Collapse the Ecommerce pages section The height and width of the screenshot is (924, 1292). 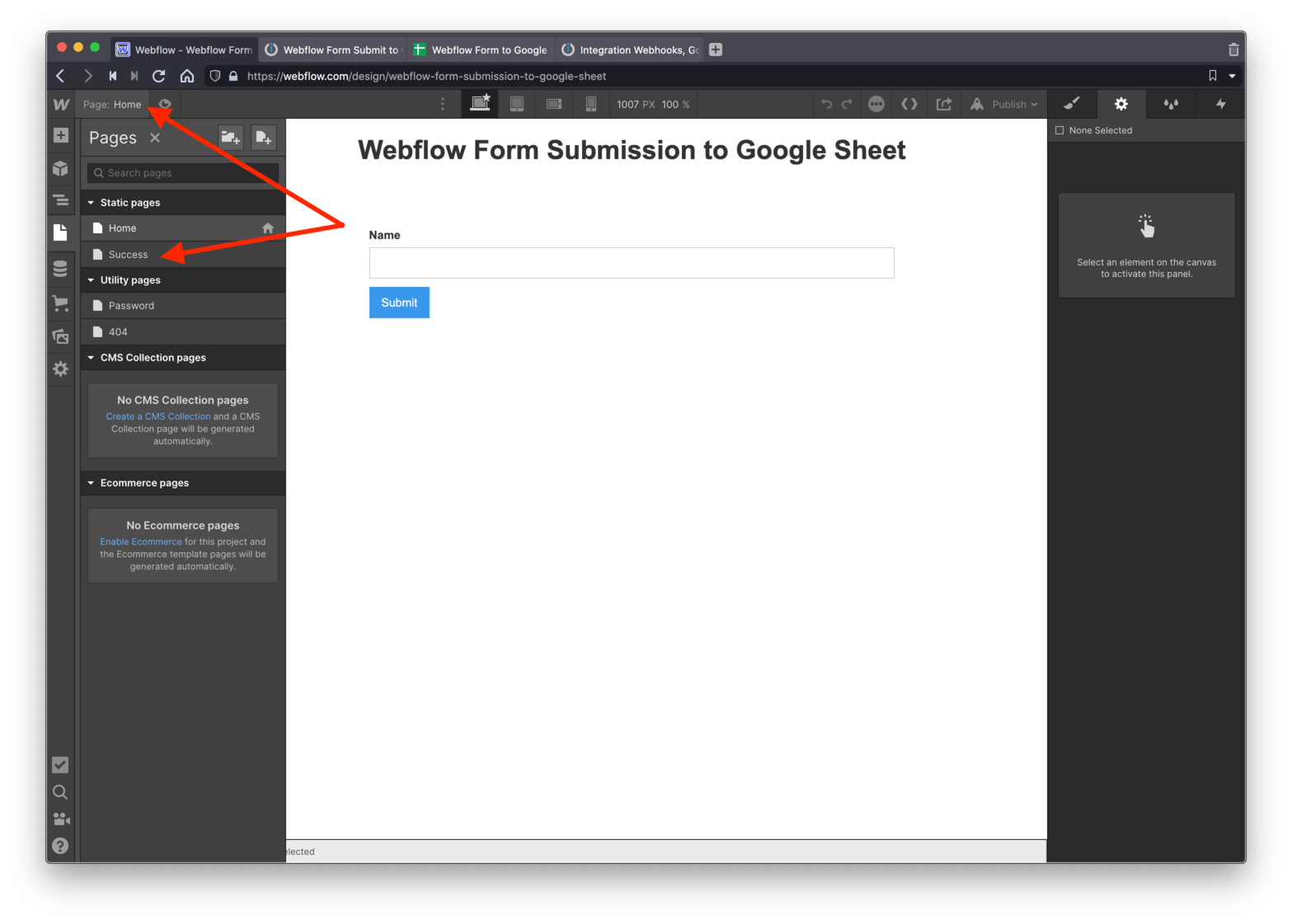[x=91, y=483]
